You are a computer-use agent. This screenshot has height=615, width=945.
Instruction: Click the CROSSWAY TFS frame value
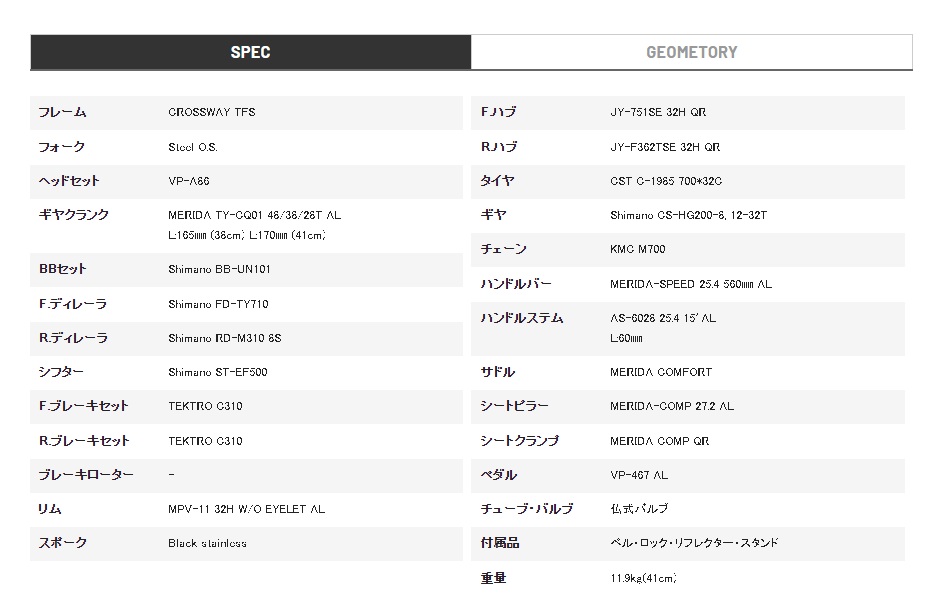click(x=212, y=112)
